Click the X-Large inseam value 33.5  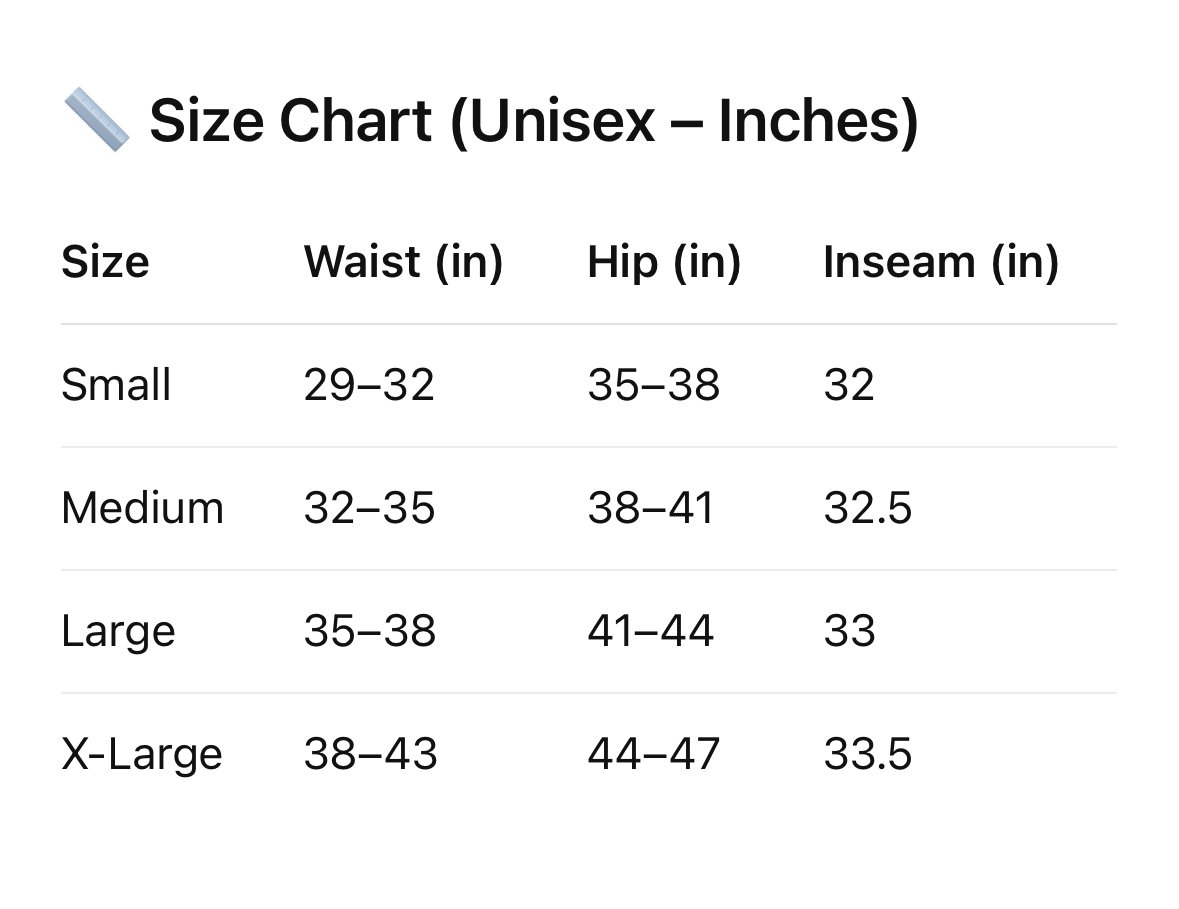(x=868, y=753)
